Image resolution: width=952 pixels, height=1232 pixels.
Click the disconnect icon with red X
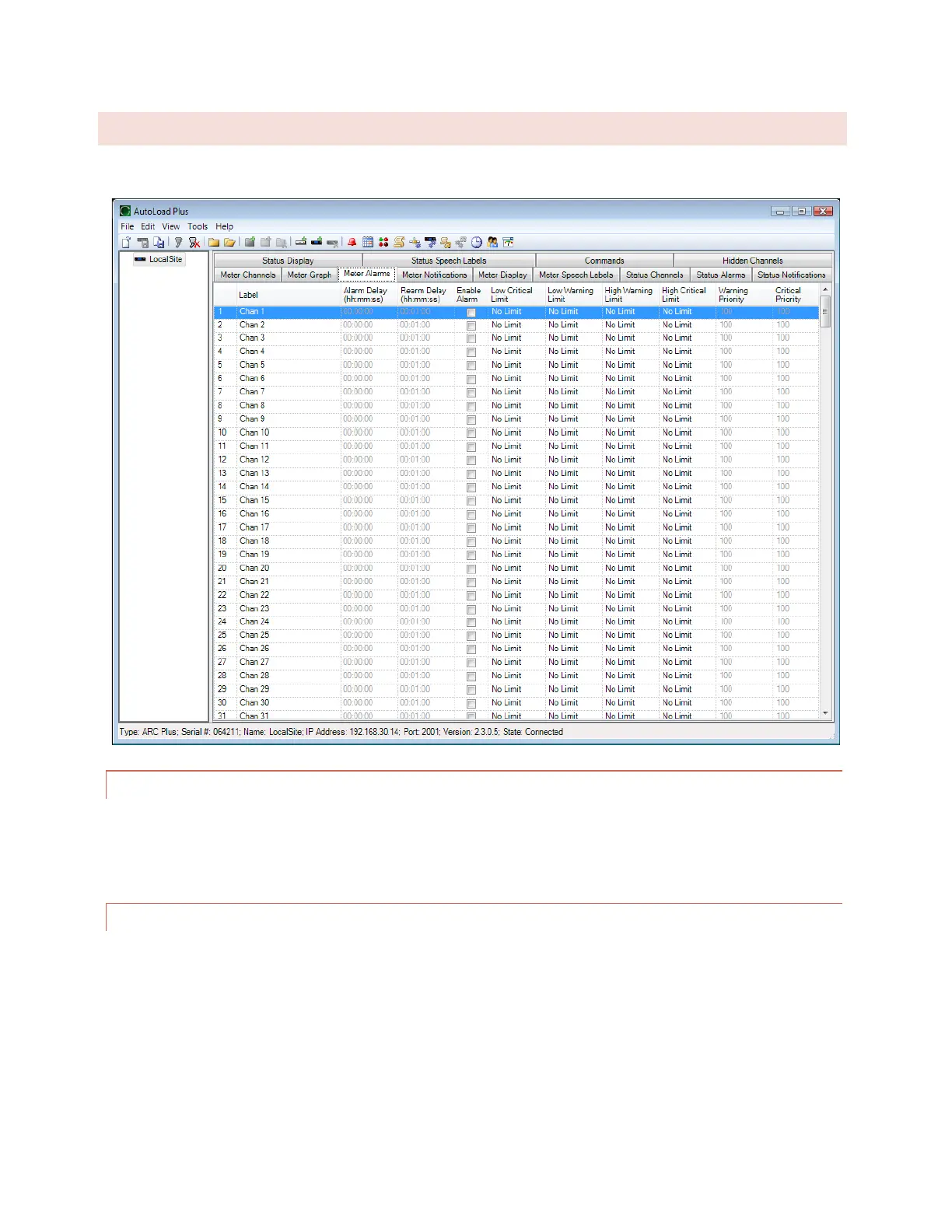pos(194,242)
